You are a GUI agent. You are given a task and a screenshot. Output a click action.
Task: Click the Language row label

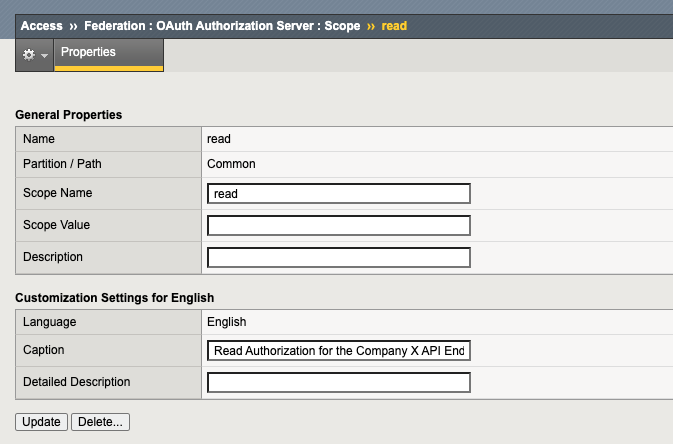[x=49, y=322]
